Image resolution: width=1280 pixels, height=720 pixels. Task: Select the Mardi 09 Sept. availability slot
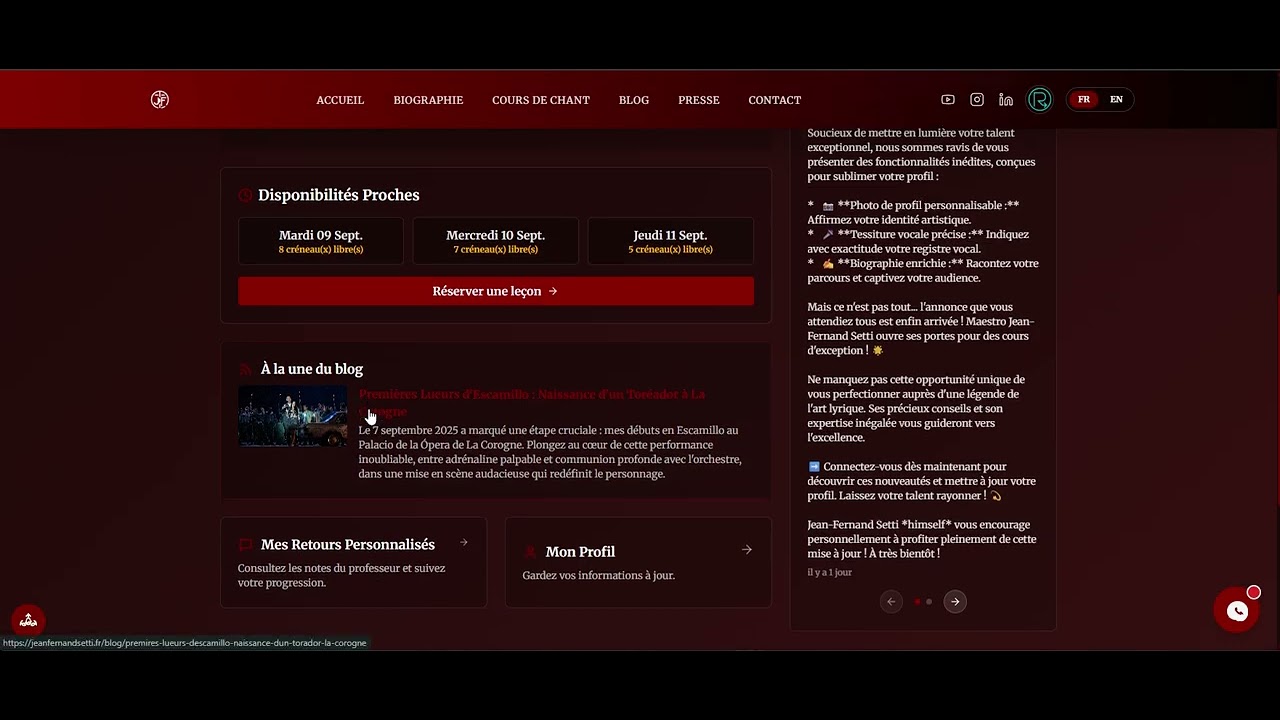click(321, 241)
